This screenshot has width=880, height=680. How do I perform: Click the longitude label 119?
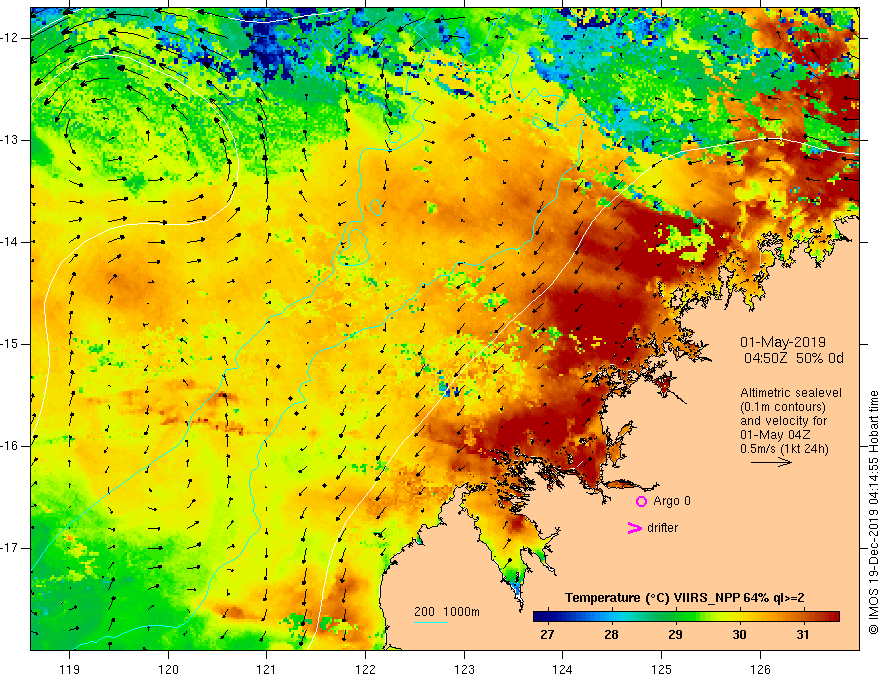(70, 669)
